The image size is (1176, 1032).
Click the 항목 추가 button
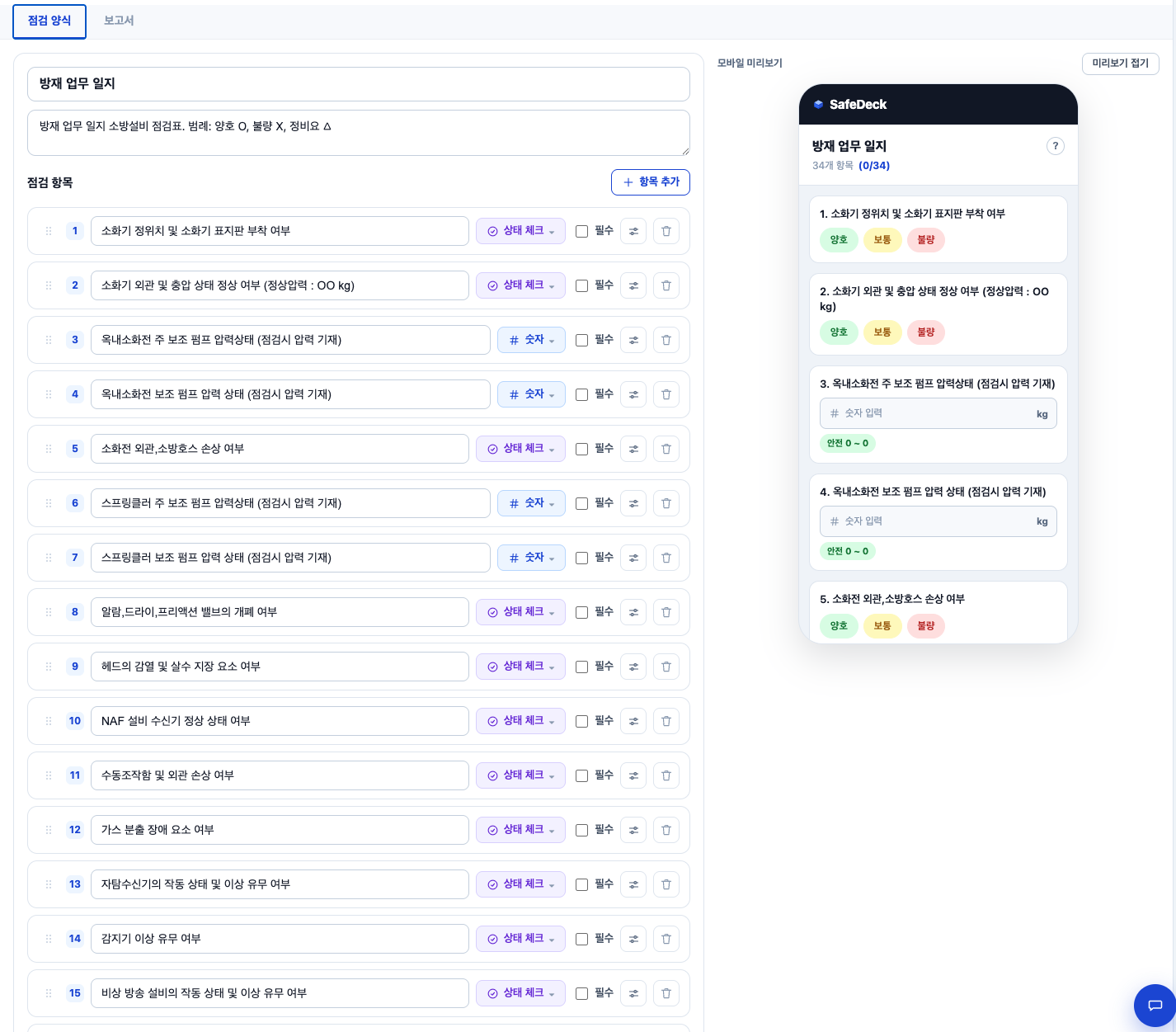click(651, 182)
